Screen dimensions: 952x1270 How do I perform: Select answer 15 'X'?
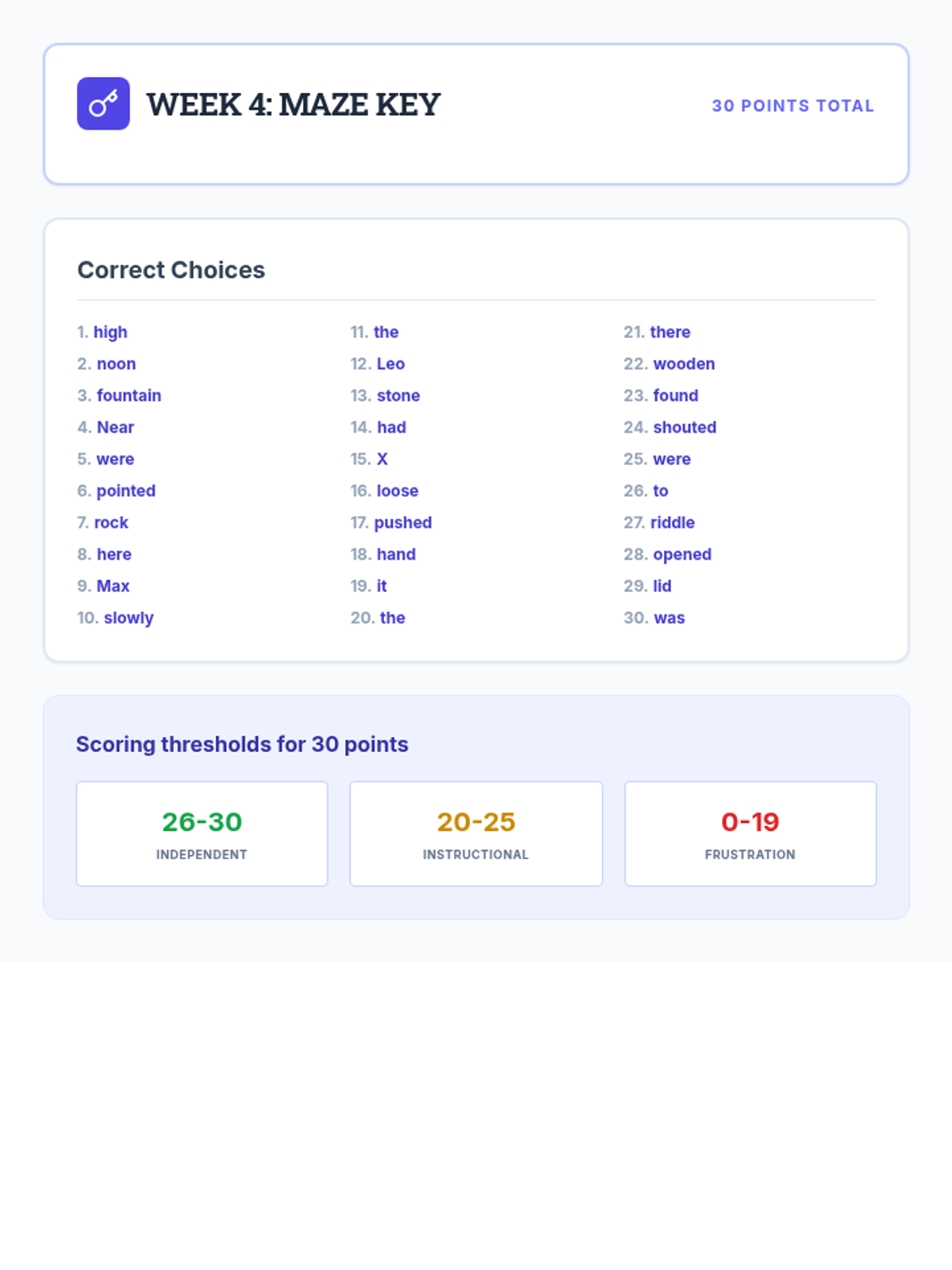tap(382, 459)
